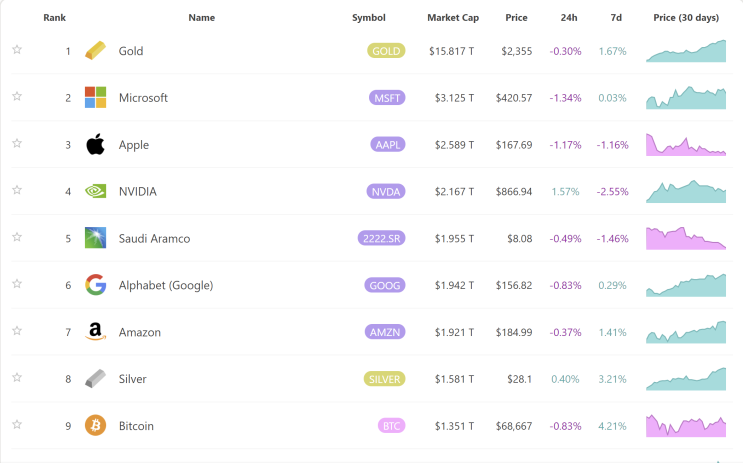Click the Saudi Aramco logo
Viewport: 743px width, 463px height.
95,238
